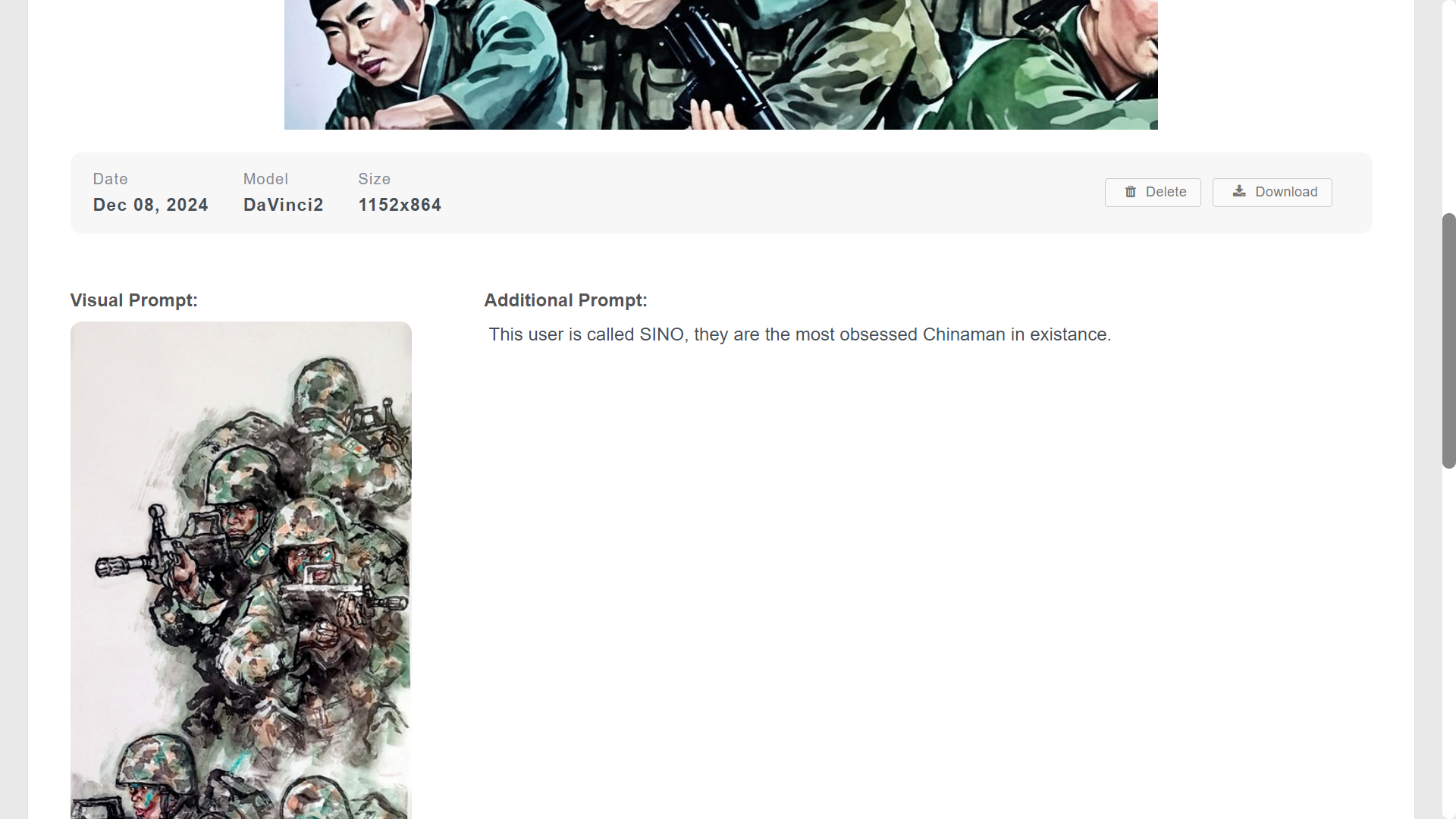Click the download arrow icon

1239,191
